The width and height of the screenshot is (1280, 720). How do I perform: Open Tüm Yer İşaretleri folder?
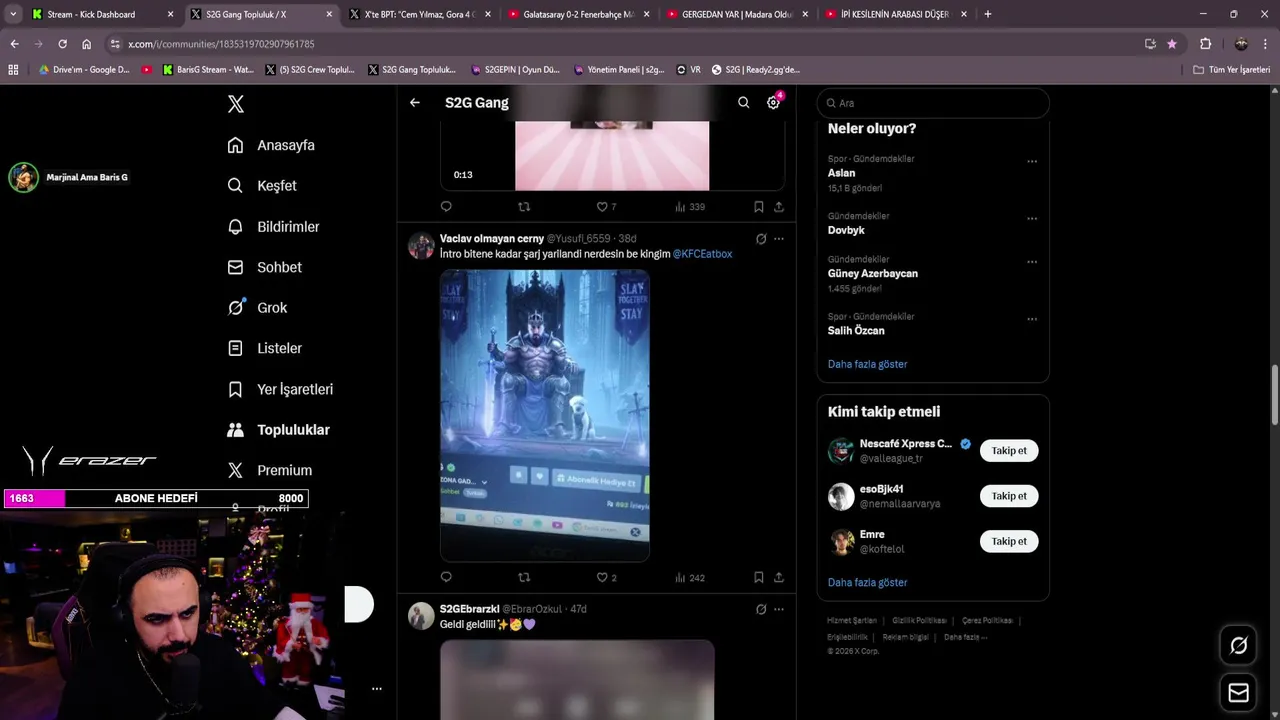point(1232,70)
